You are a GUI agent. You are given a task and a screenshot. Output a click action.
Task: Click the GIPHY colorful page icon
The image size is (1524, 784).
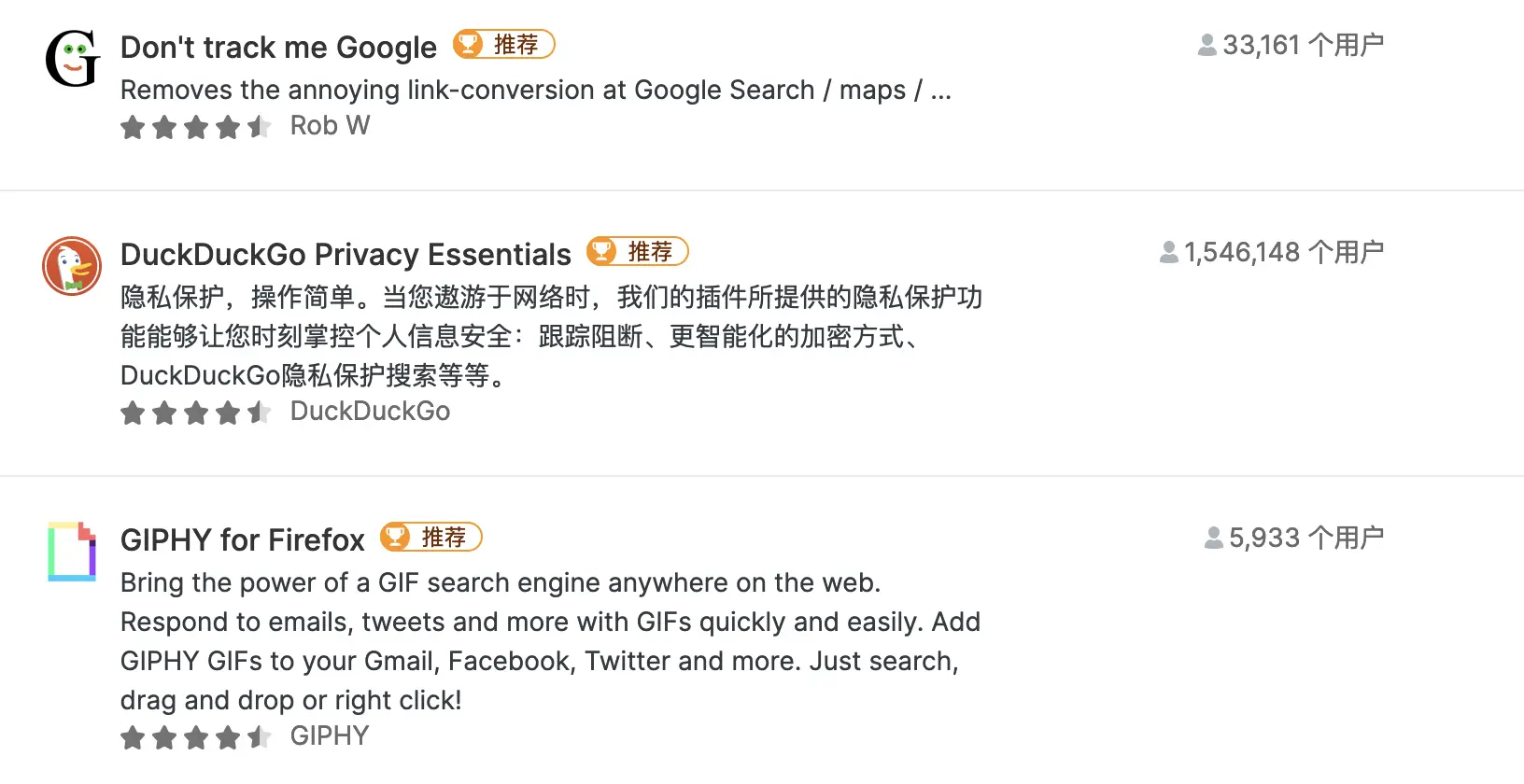click(x=72, y=552)
